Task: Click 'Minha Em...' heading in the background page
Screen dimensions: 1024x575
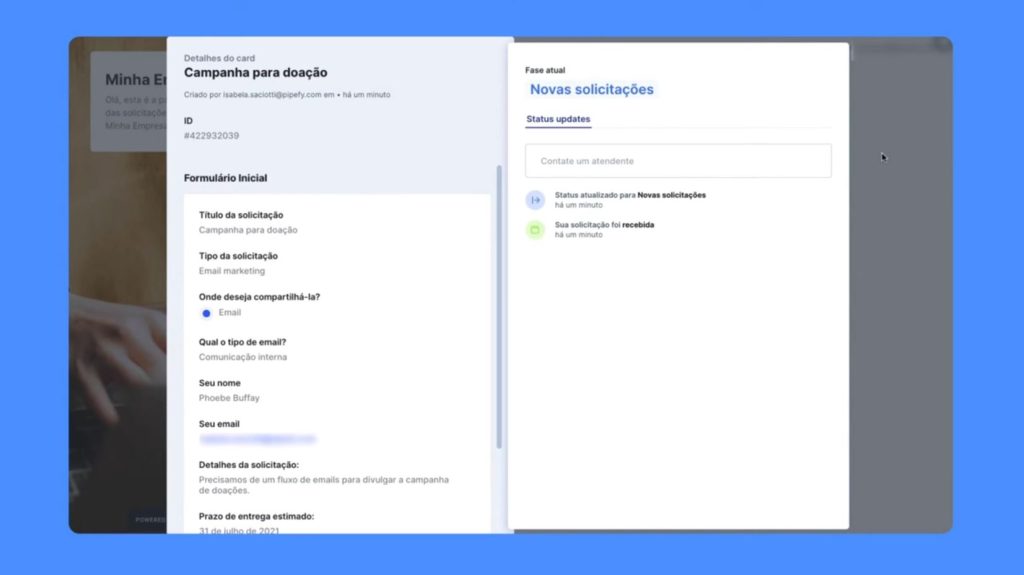Action: pos(136,80)
